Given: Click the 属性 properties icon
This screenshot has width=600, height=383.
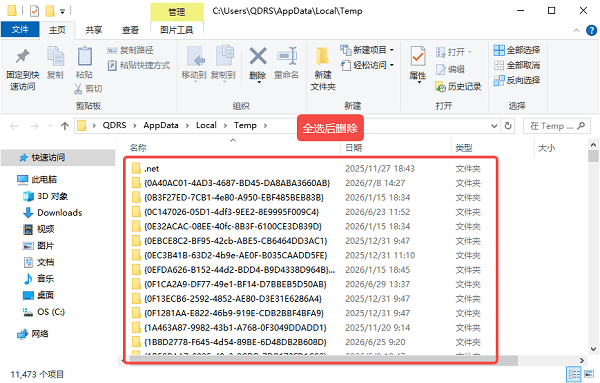Looking at the screenshot, I should [417, 57].
